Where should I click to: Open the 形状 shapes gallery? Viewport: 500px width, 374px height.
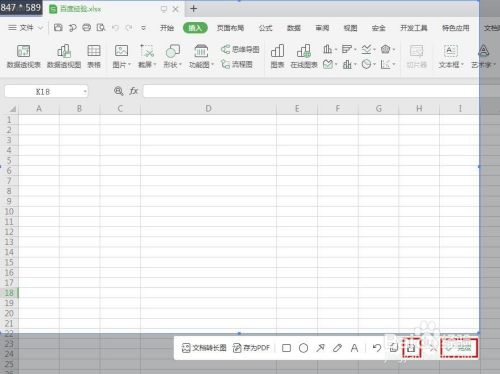172,56
